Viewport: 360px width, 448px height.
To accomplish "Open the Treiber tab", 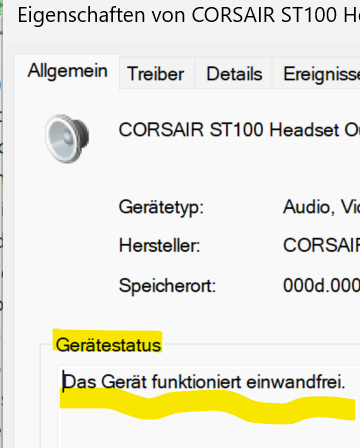I will [156, 74].
